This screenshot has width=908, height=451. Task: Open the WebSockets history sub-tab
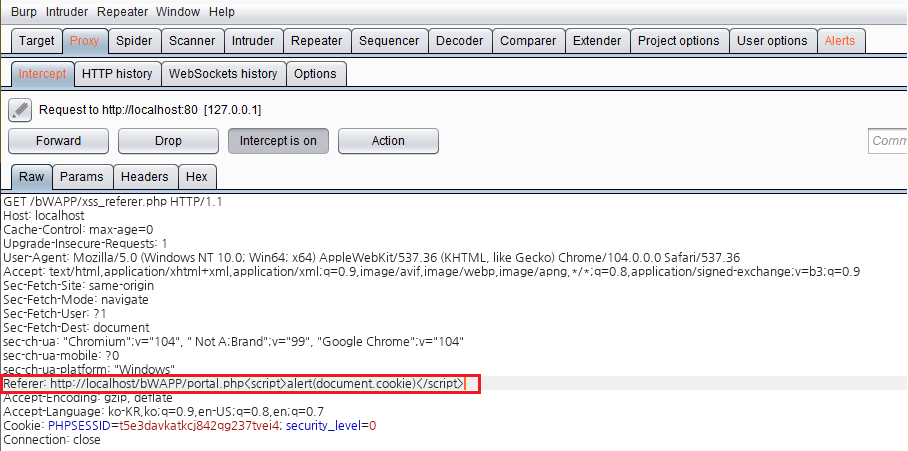(223, 74)
